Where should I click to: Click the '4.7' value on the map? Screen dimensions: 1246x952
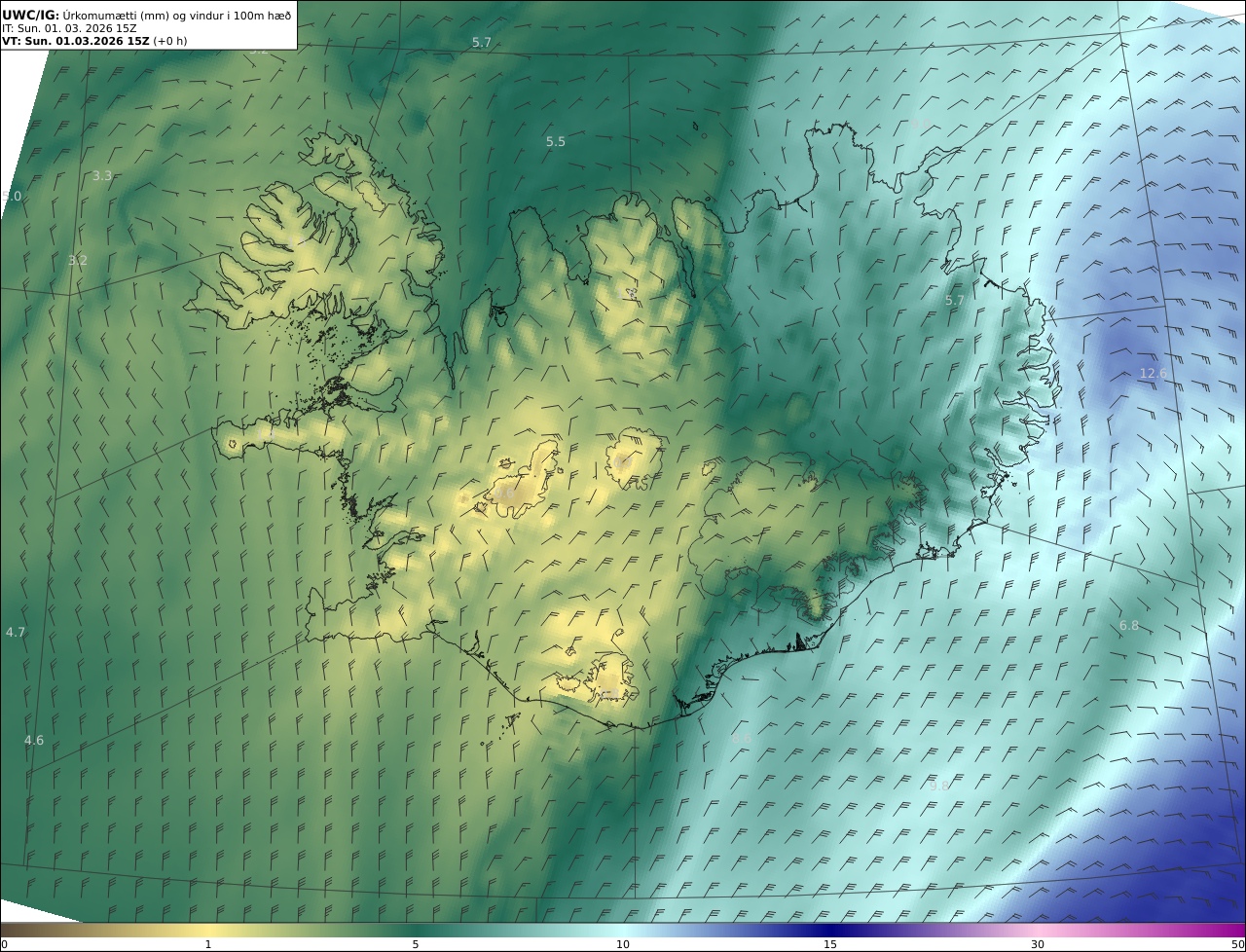16,633
